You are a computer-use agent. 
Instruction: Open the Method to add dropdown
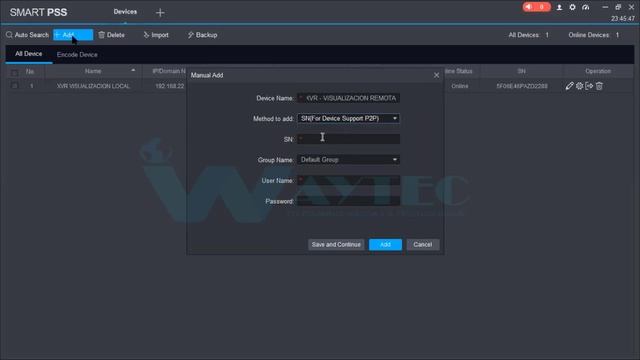point(348,118)
